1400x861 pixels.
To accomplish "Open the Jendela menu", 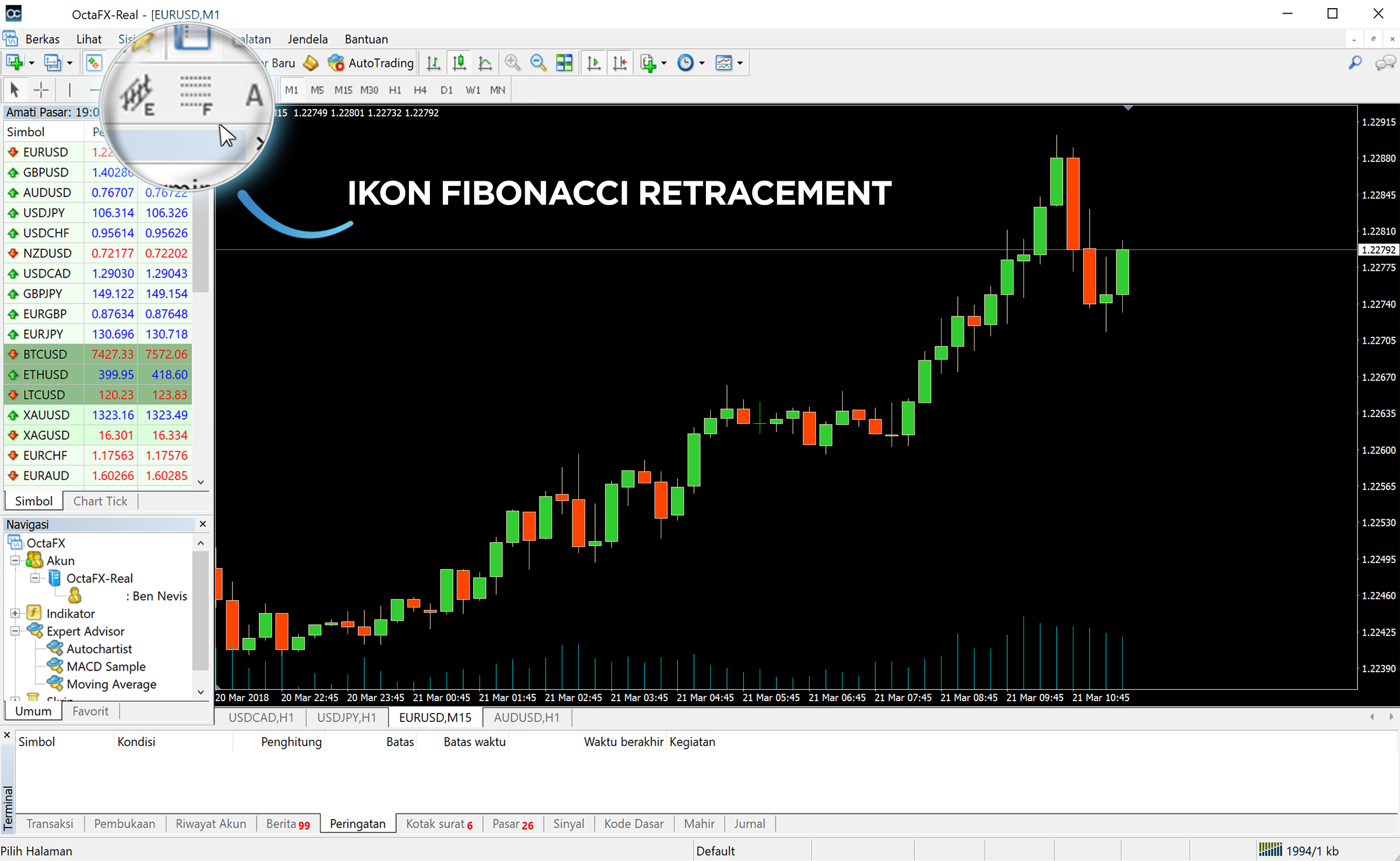I will (307, 39).
